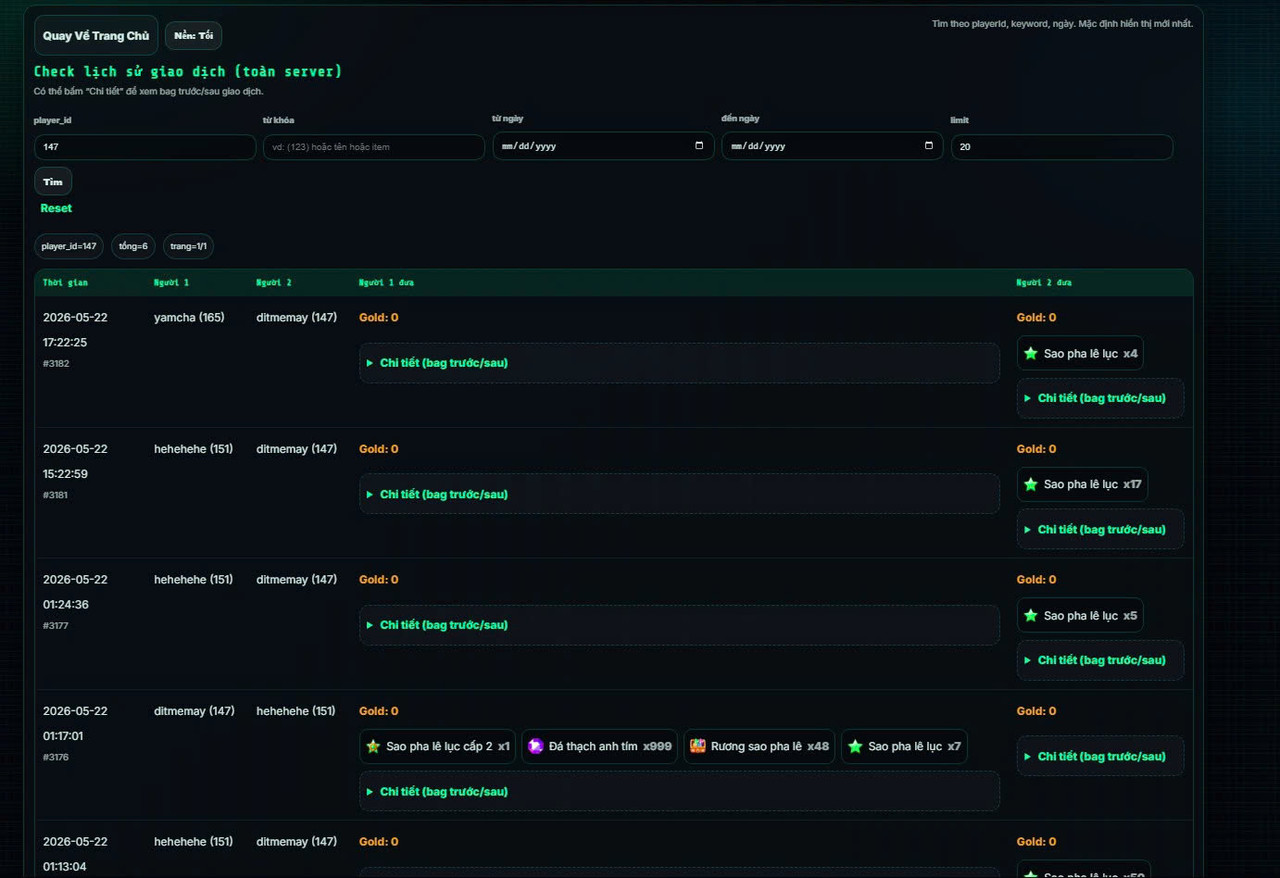
Task: Click the Rương sao pha lê chest icon
Action: coord(698,746)
